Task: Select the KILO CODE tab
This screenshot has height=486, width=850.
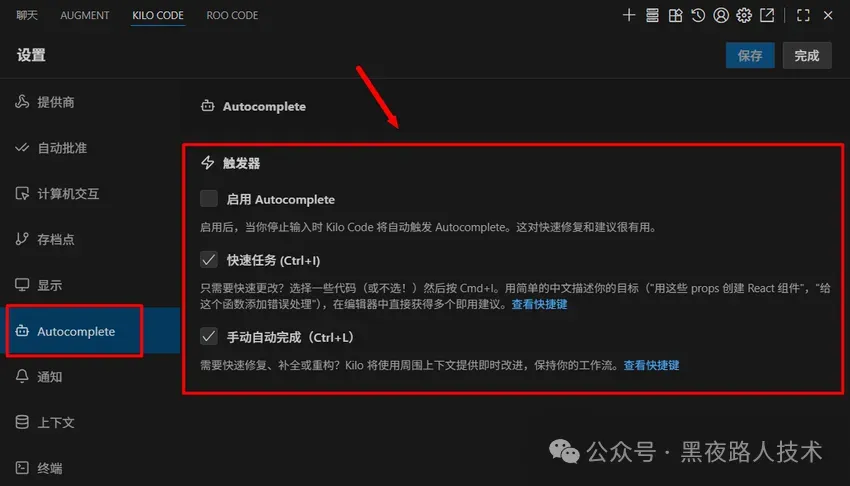Action: click(158, 15)
